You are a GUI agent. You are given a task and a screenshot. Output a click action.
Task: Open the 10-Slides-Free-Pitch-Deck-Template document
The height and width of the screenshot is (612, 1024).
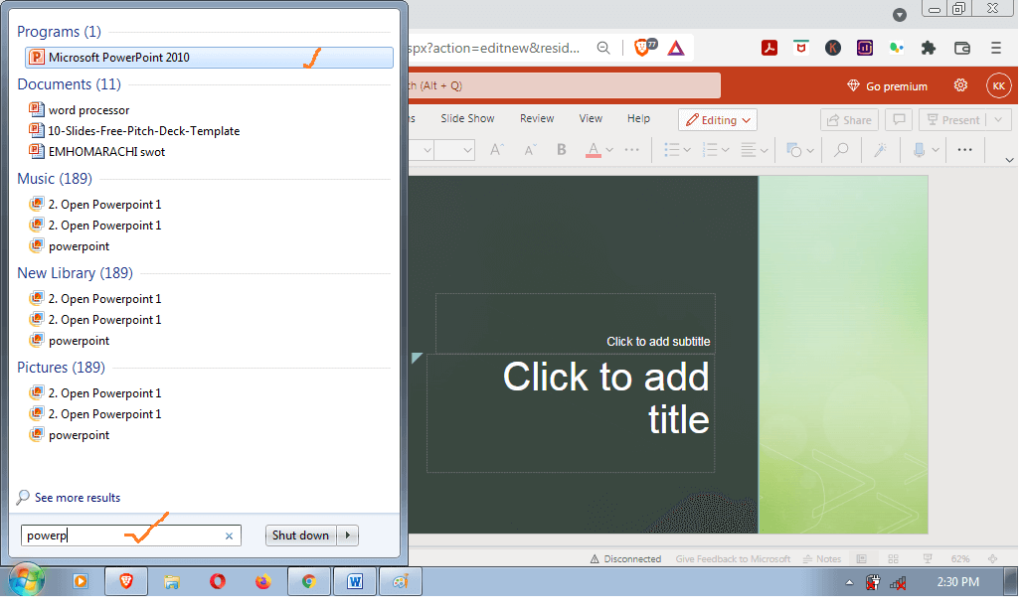tap(144, 131)
